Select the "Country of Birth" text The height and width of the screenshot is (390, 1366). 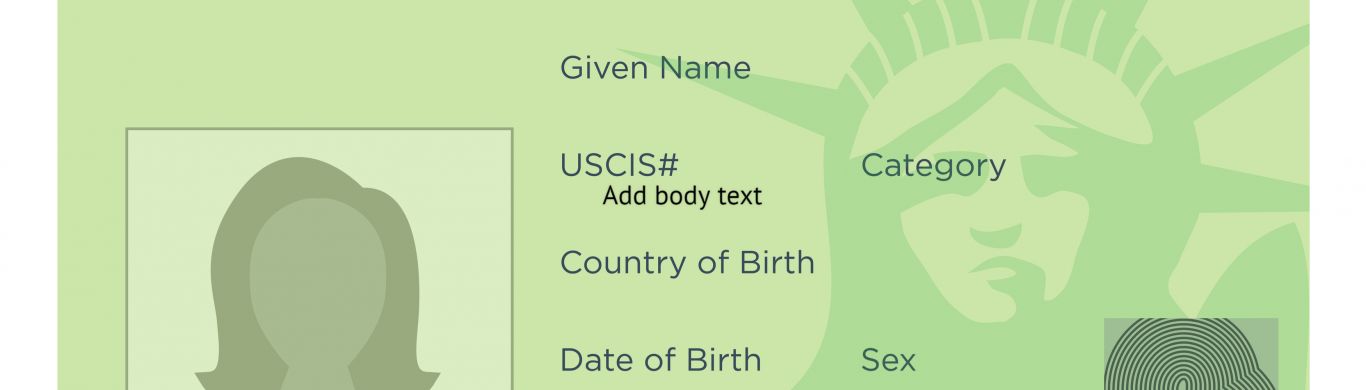point(687,263)
